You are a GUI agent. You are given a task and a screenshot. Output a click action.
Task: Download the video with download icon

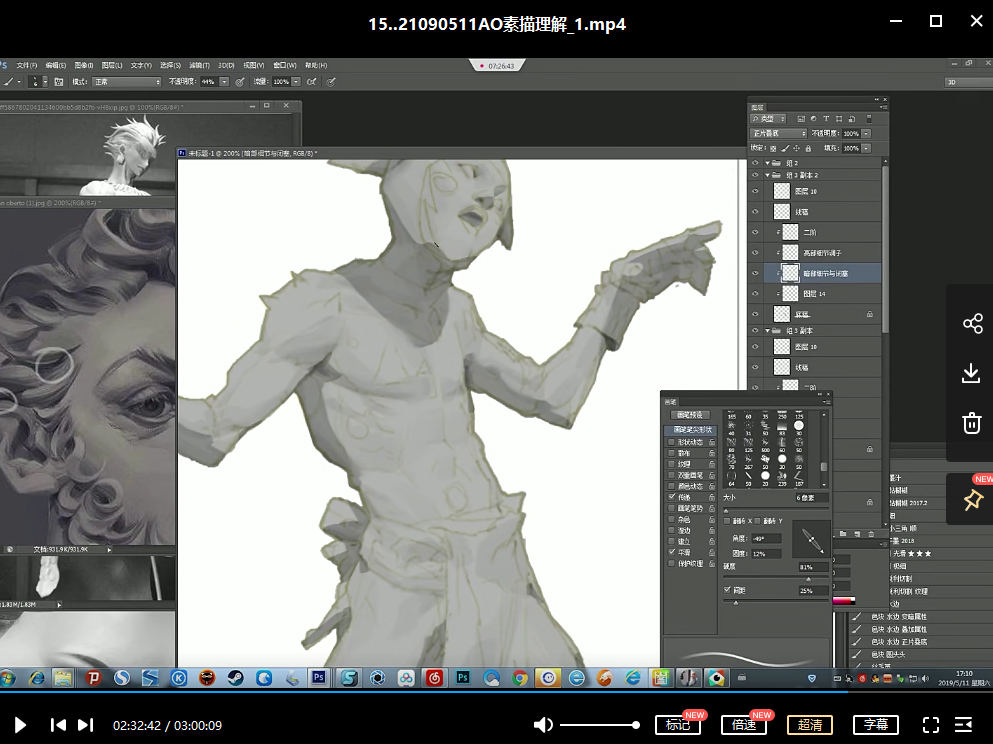971,373
